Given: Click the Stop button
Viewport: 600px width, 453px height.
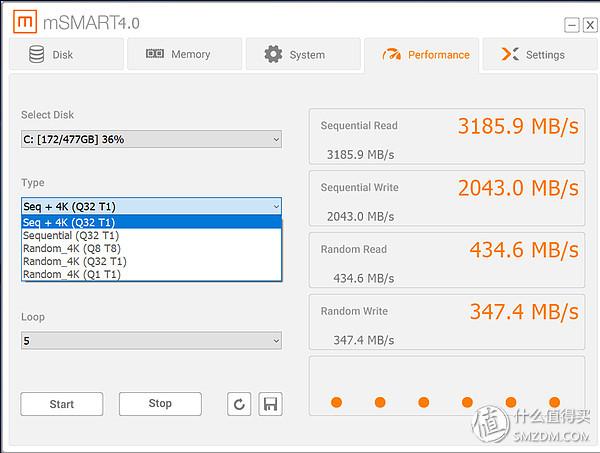Looking at the screenshot, I should [x=160, y=404].
